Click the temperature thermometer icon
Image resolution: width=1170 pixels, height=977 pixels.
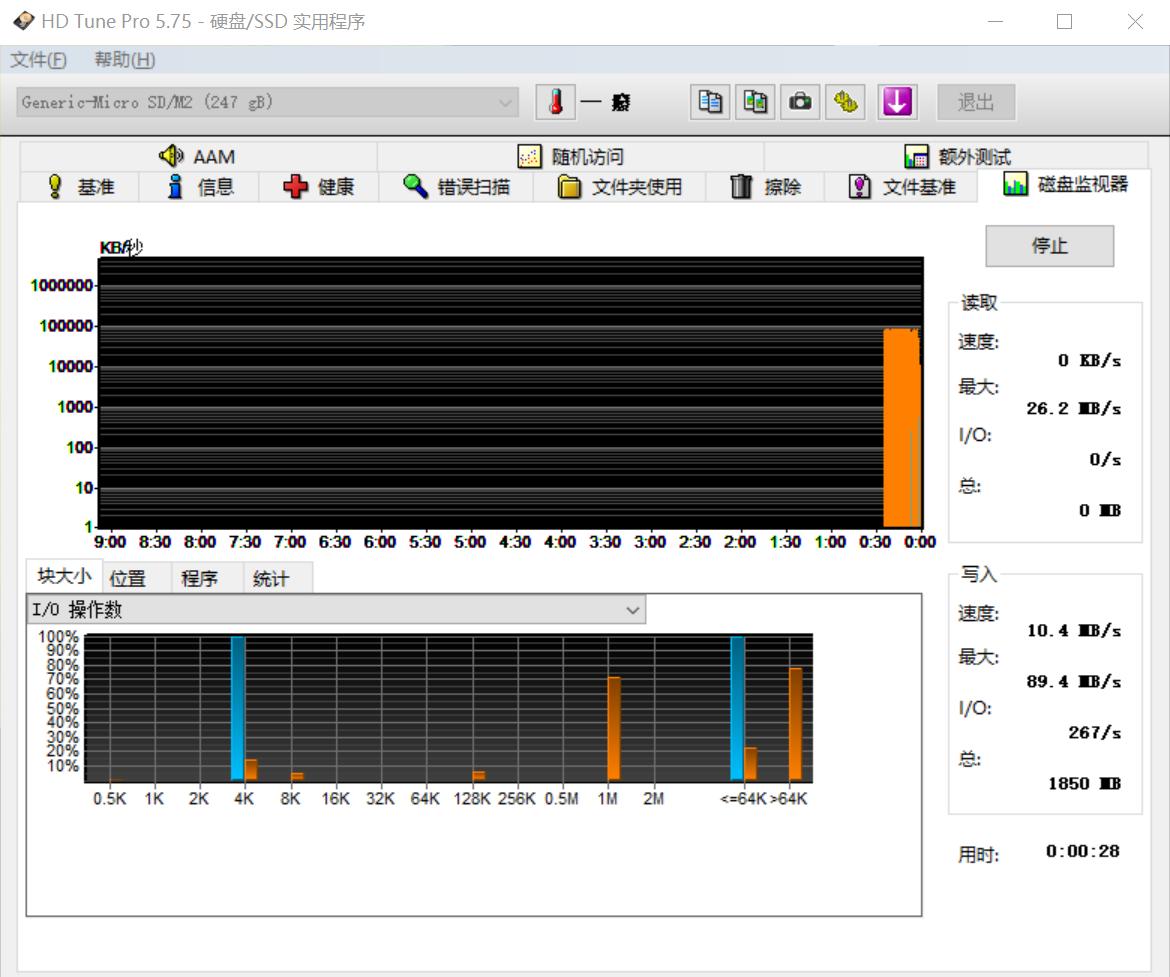point(554,101)
